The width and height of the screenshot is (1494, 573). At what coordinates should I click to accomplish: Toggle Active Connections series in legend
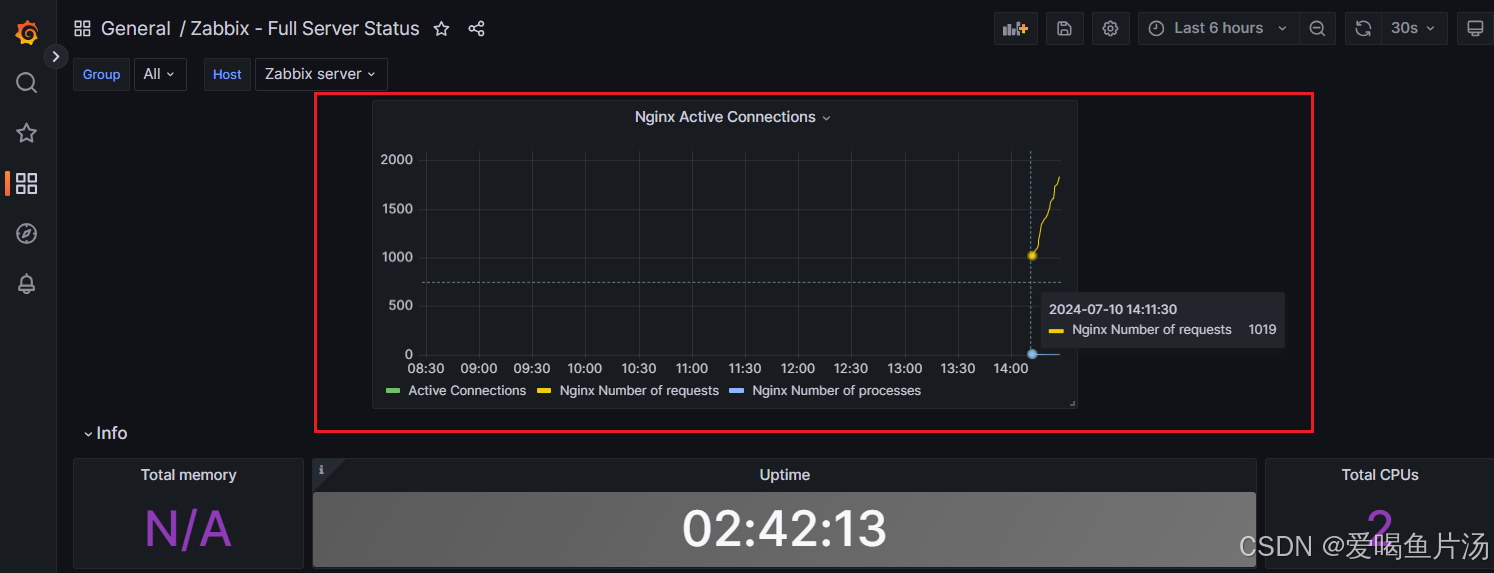point(467,391)
